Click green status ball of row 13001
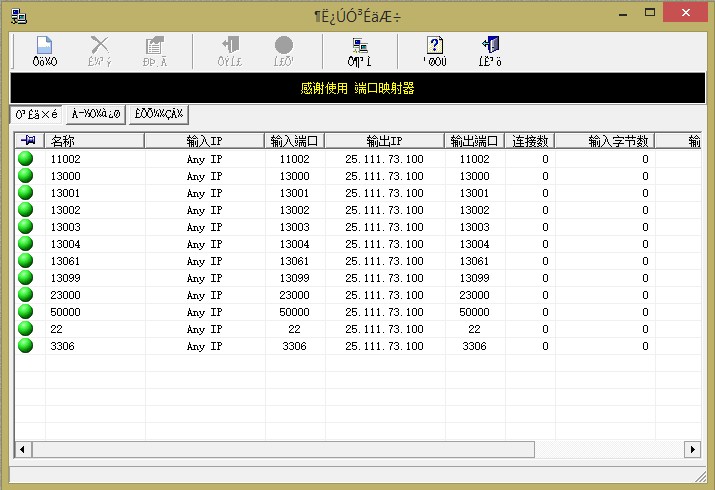The image size is (715, 490). (x=26, y=192)
